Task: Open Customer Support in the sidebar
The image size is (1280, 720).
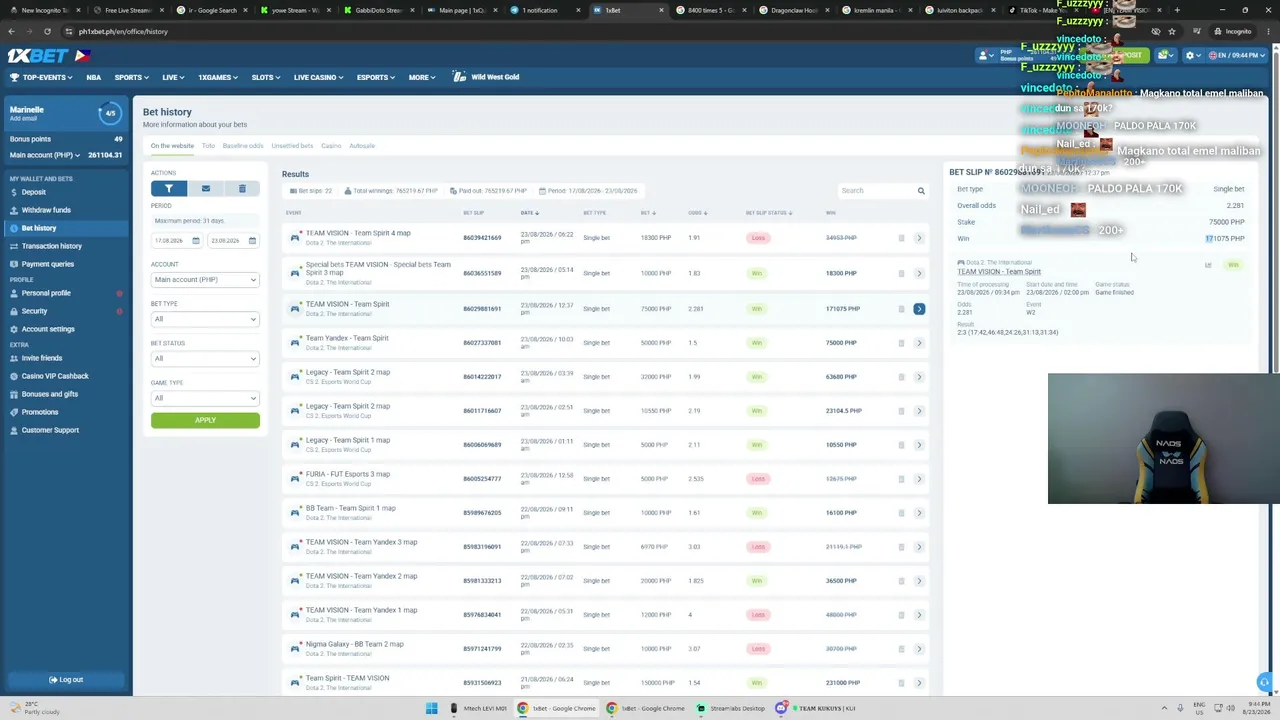Action: [x=50, y=430]
